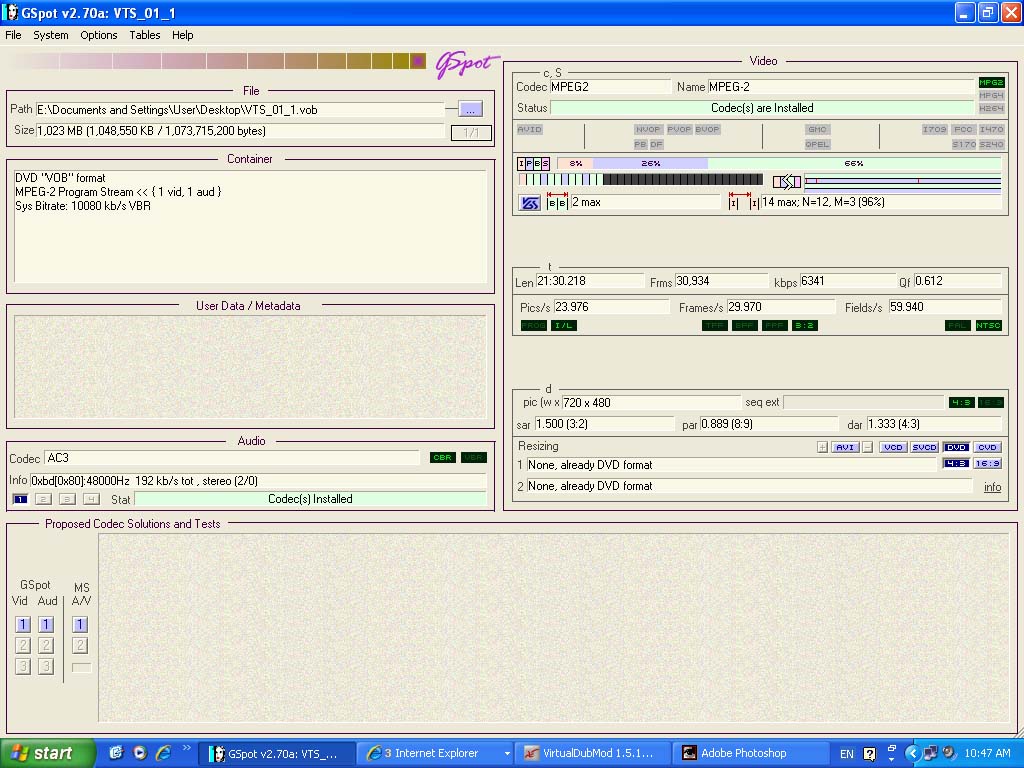Expand Internet Explorer taskbar group dropdown

pyautogui.click(x=507, y=753)
